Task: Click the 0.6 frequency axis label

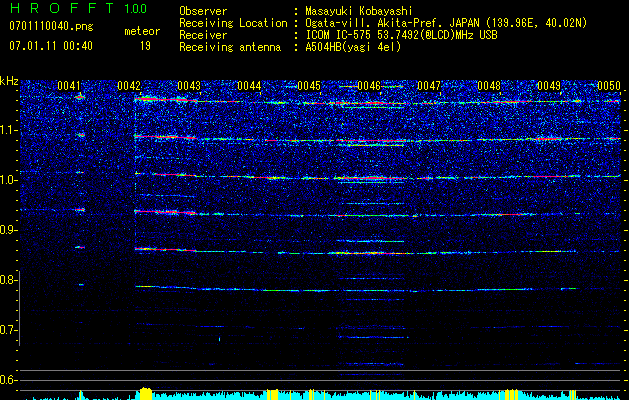Action: click(x=9, y=380)
